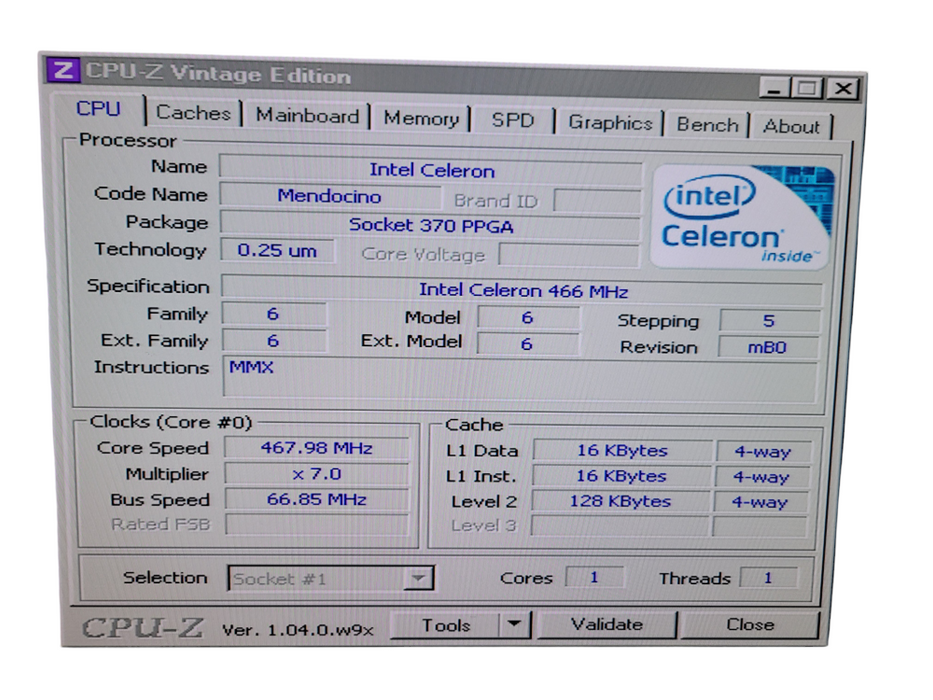
Task: Click the version text 'Ver. 1.04.0.w9x'
Action: click(x=298, y=630)
